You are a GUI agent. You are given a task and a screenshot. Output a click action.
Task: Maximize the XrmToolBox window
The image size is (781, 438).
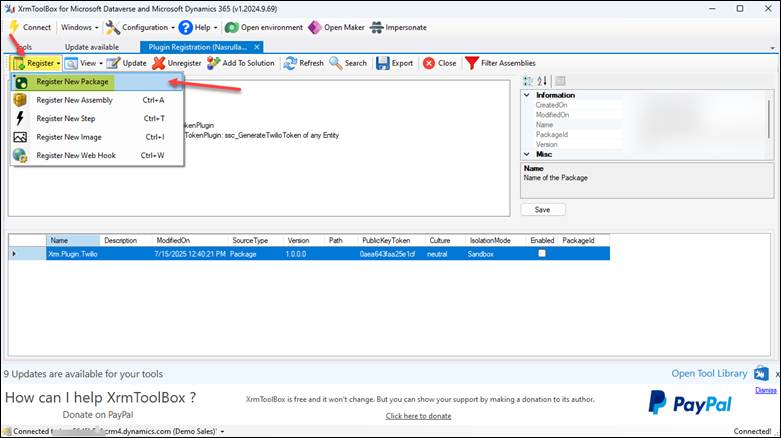(740, 8)
